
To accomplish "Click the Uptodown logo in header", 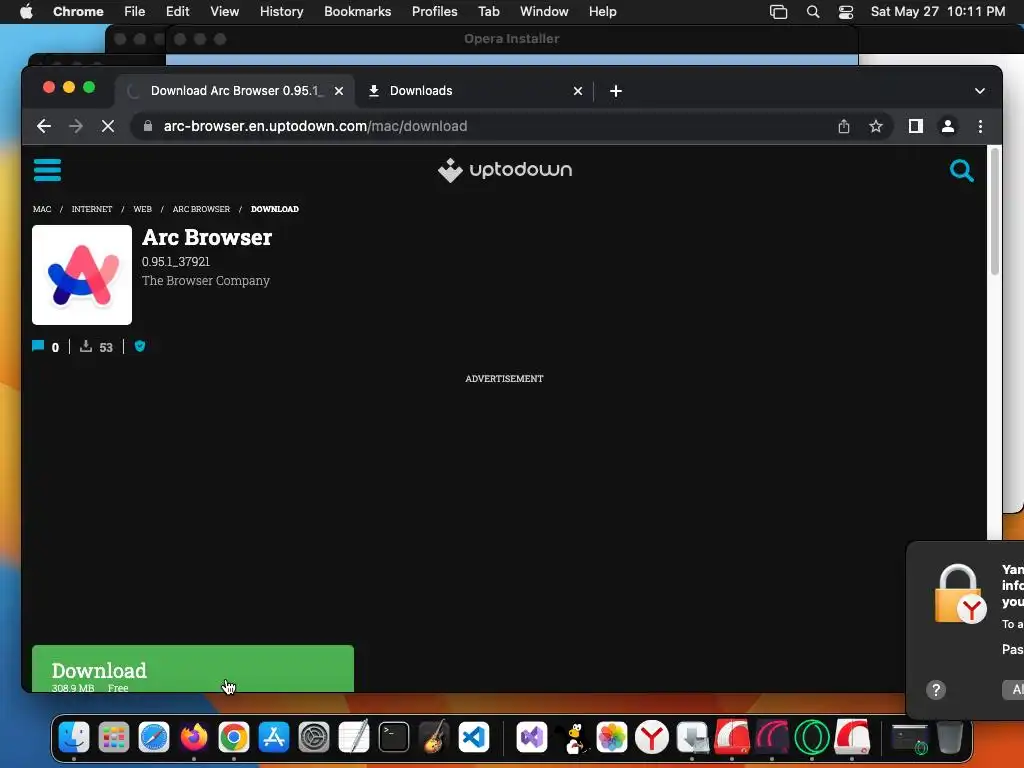I will tap(505, 170).
